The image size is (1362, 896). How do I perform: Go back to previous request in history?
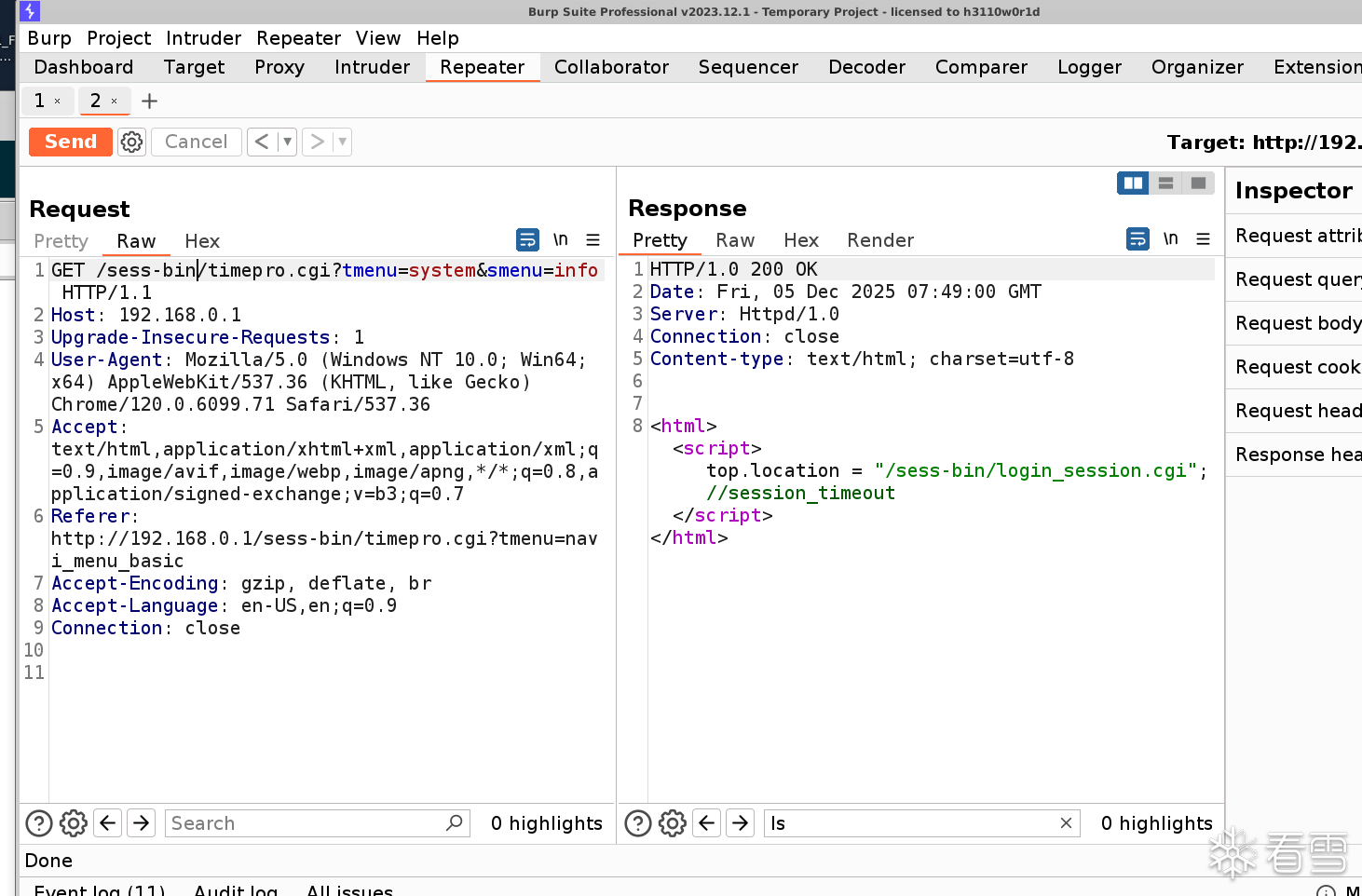[x=262, y=142]
